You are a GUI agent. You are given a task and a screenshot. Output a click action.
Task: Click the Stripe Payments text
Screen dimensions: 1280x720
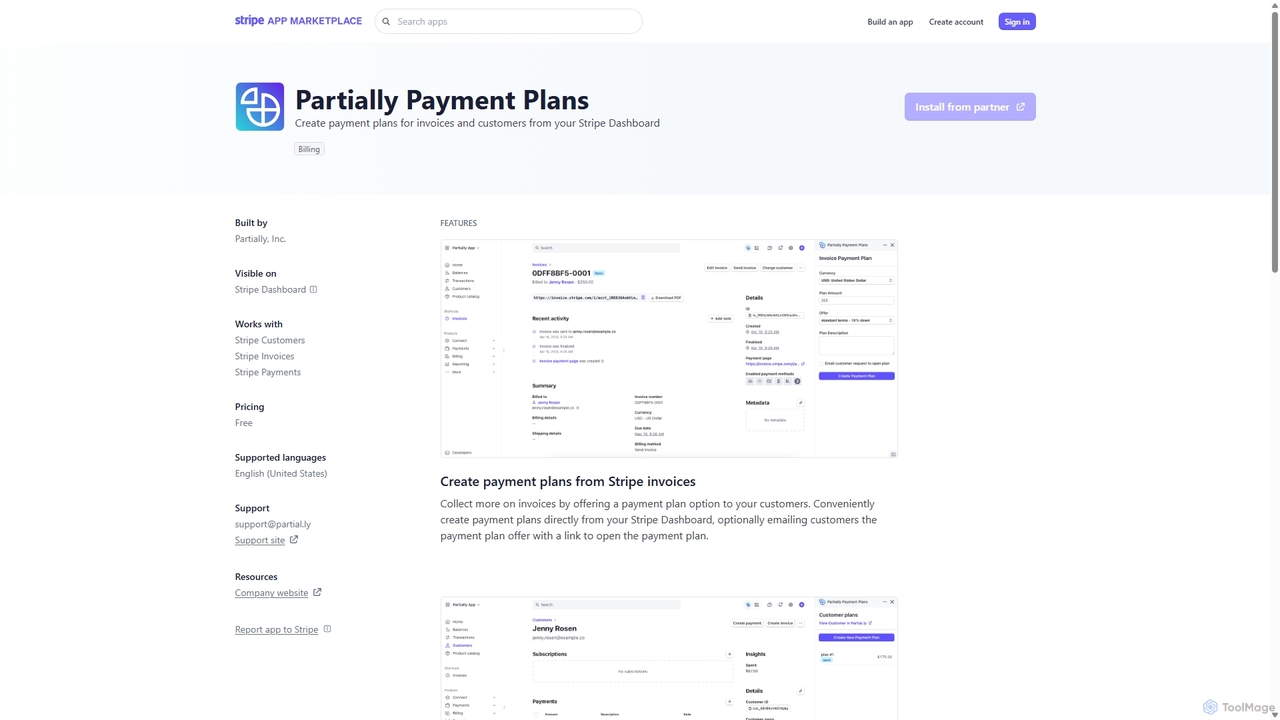click(x=268, y=372)
